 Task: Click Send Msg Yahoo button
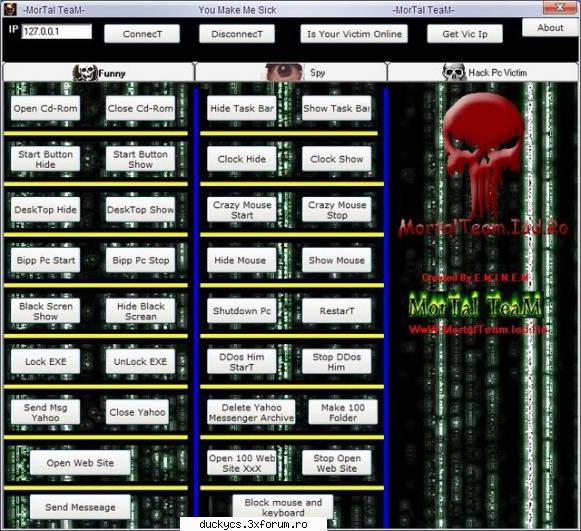click(x=46, y=412)
